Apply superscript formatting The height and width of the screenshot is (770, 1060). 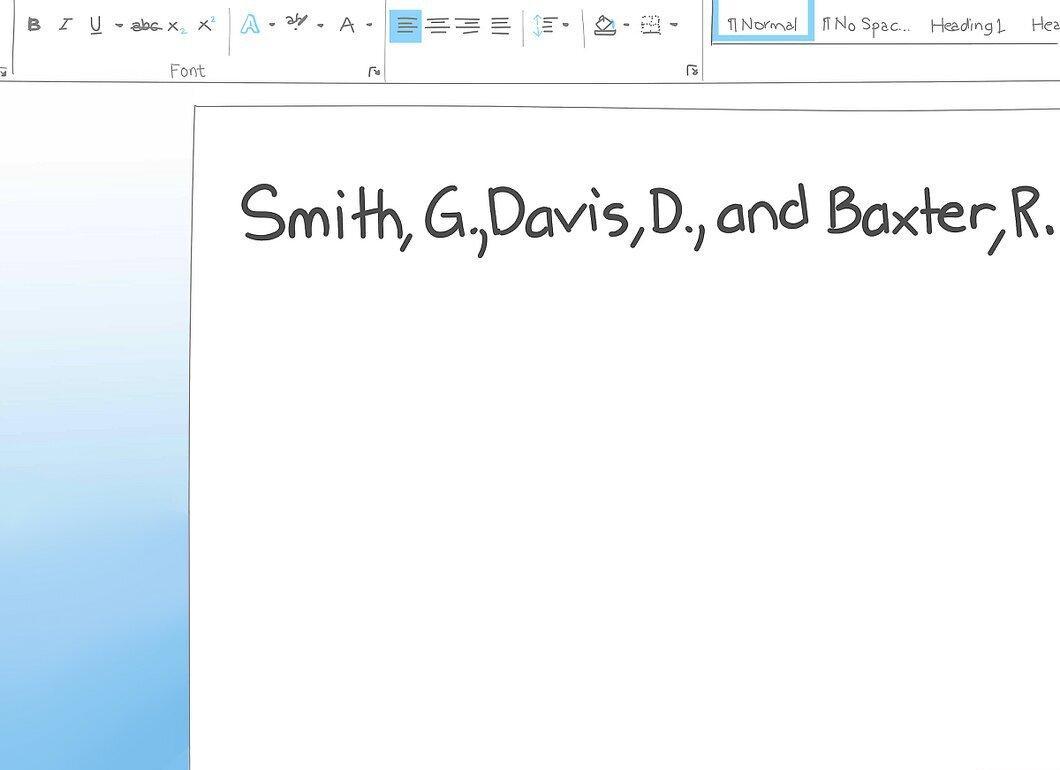[x=206, y=24]
